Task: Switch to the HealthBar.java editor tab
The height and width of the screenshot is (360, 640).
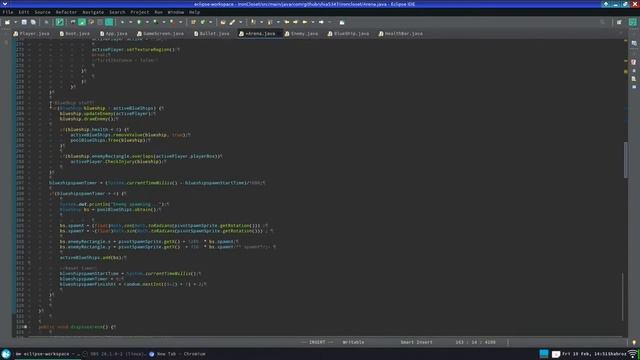Action: (400, 33)
